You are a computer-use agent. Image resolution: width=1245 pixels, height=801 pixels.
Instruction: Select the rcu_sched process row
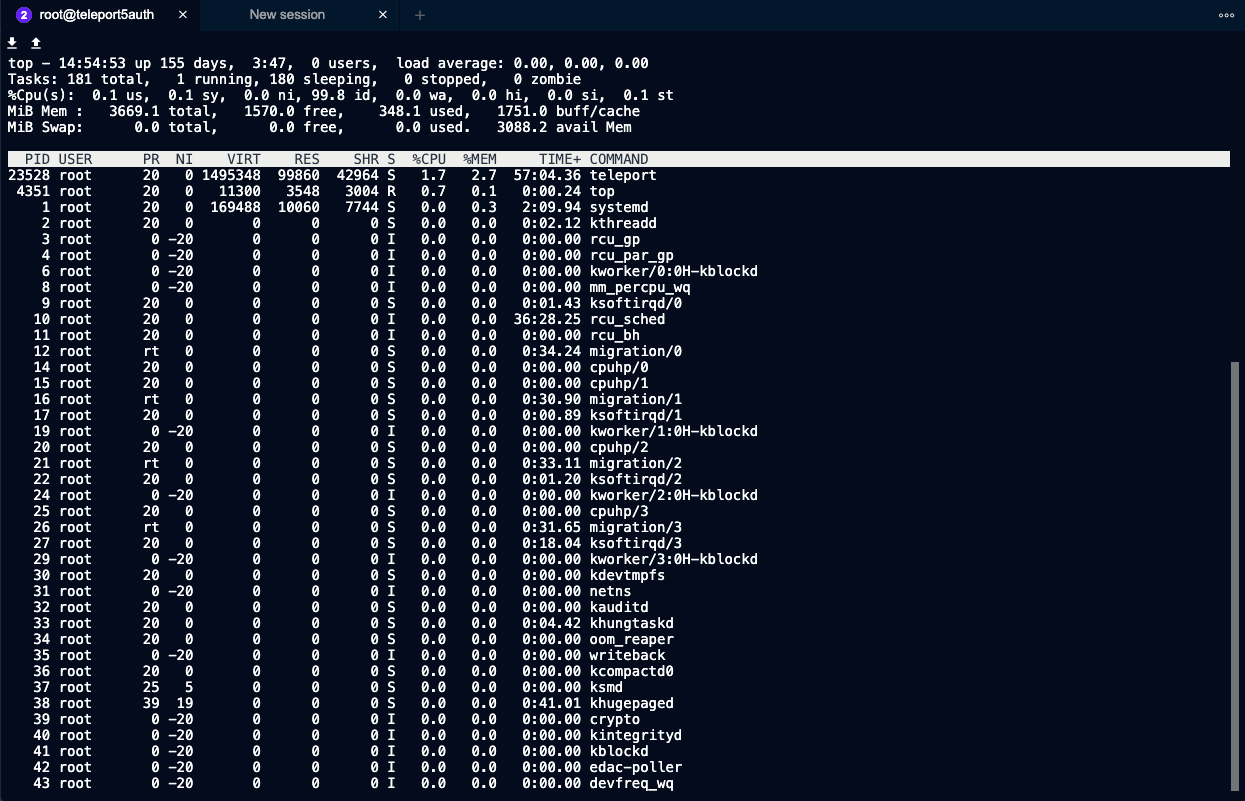click(x=400, y=319)
